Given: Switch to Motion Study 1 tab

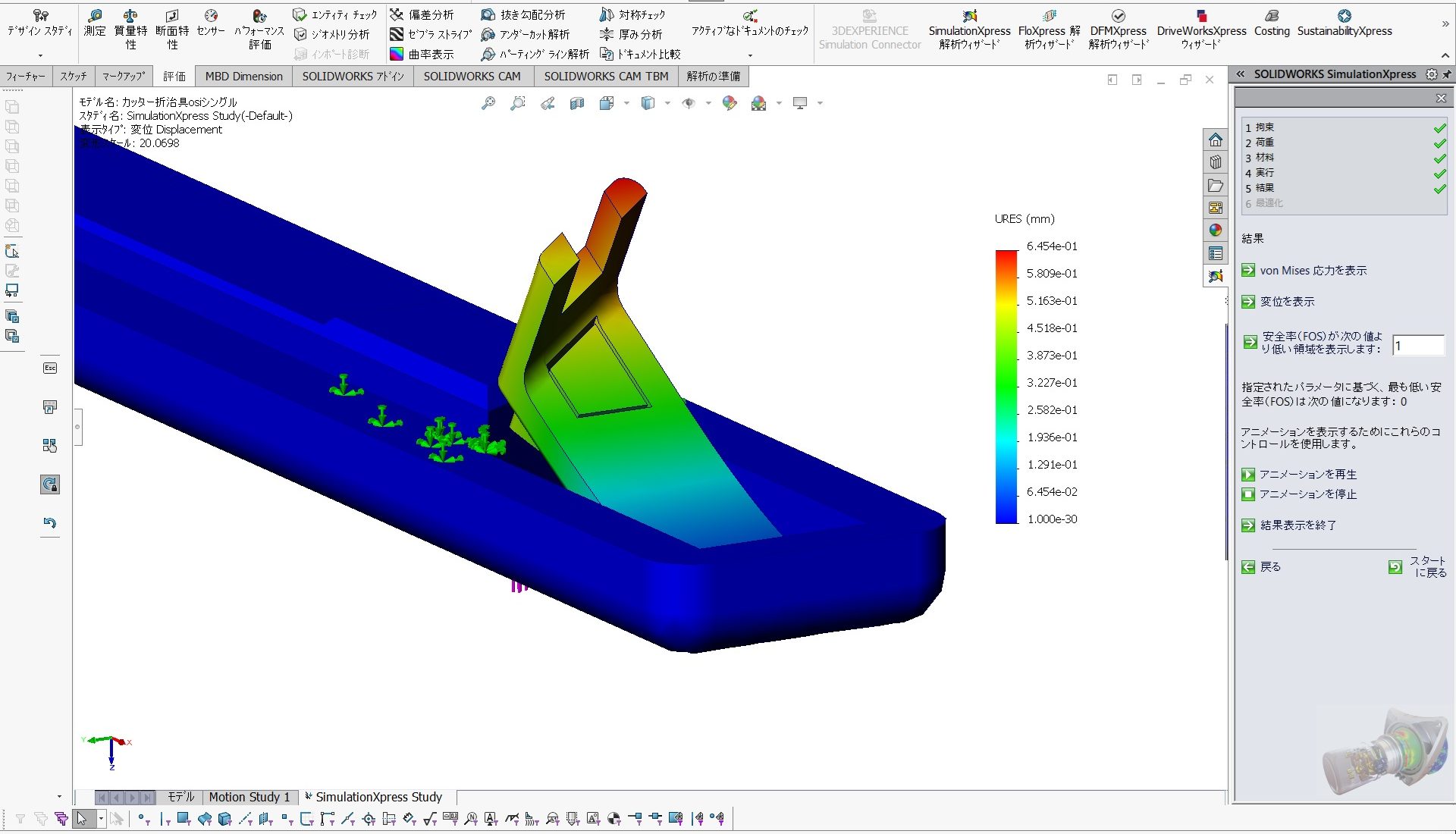Looking at the screenshot, I should click(249, 797).
